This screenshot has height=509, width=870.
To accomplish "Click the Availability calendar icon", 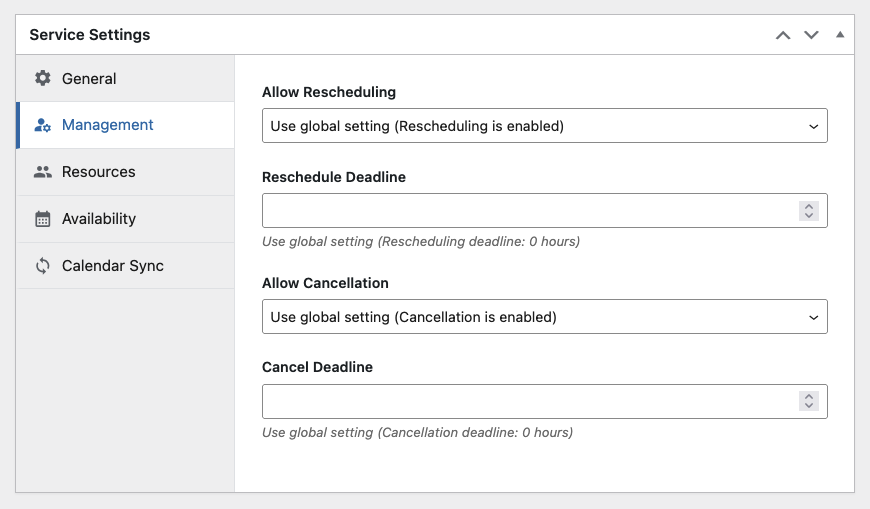I will (43, 219).
